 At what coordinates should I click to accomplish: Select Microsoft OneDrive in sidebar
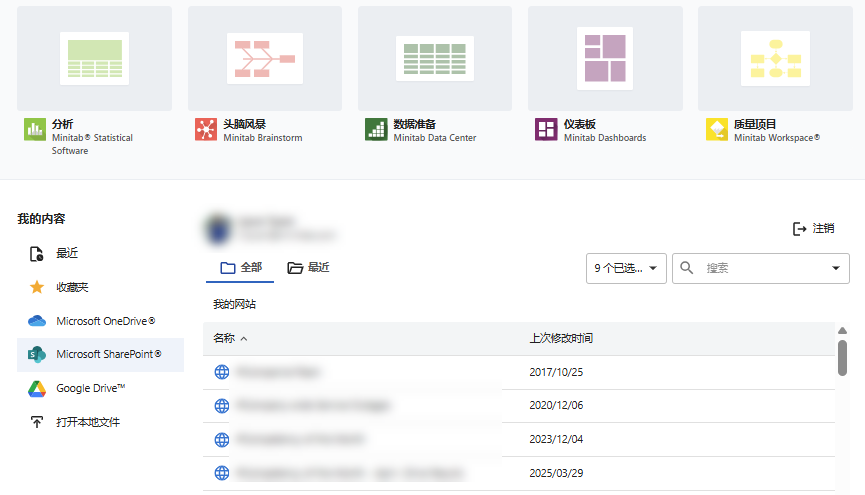pos(100,321)
